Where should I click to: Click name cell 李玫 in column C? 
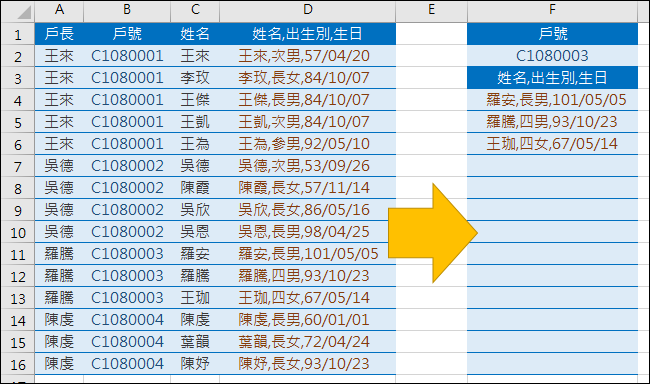pos(195,78)
